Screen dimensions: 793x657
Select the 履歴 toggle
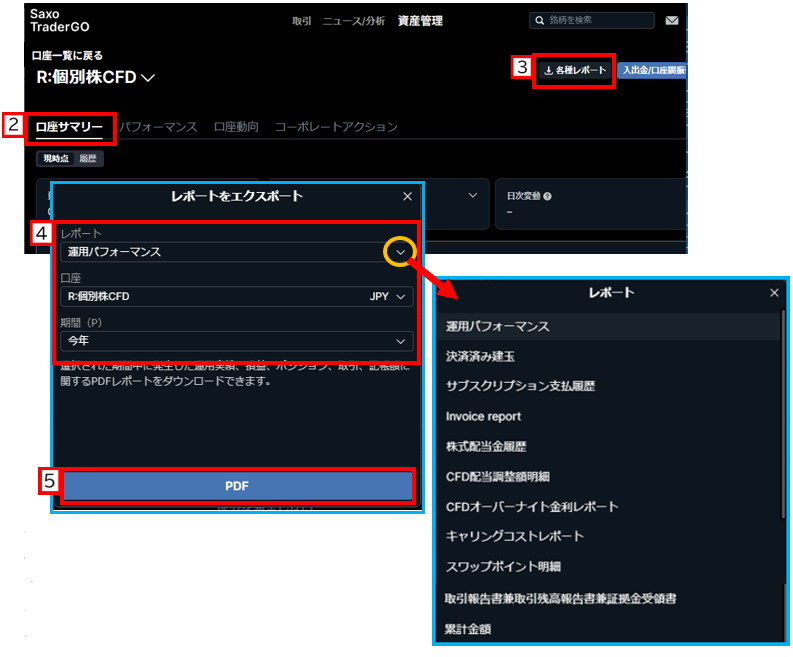coord(88,159)
